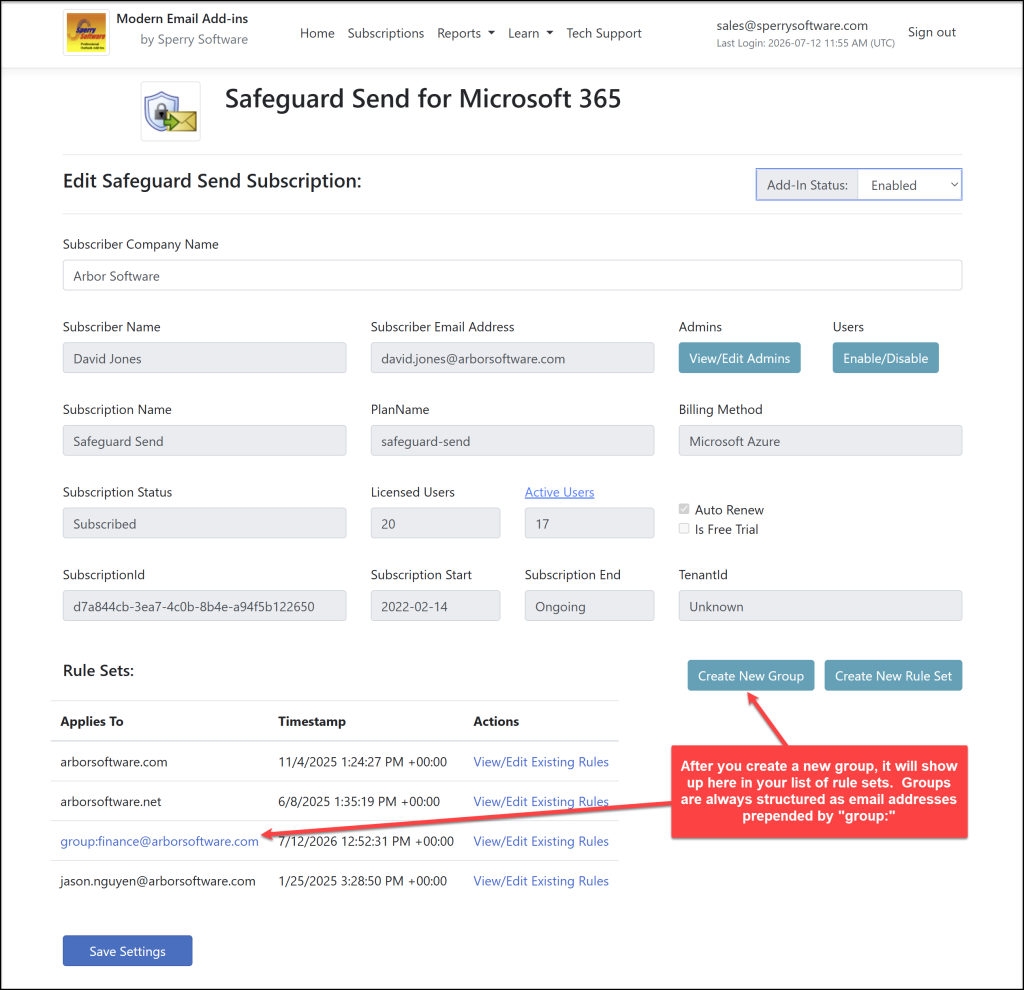Toggle the Auto Renew checkbox

click(684, 509)
